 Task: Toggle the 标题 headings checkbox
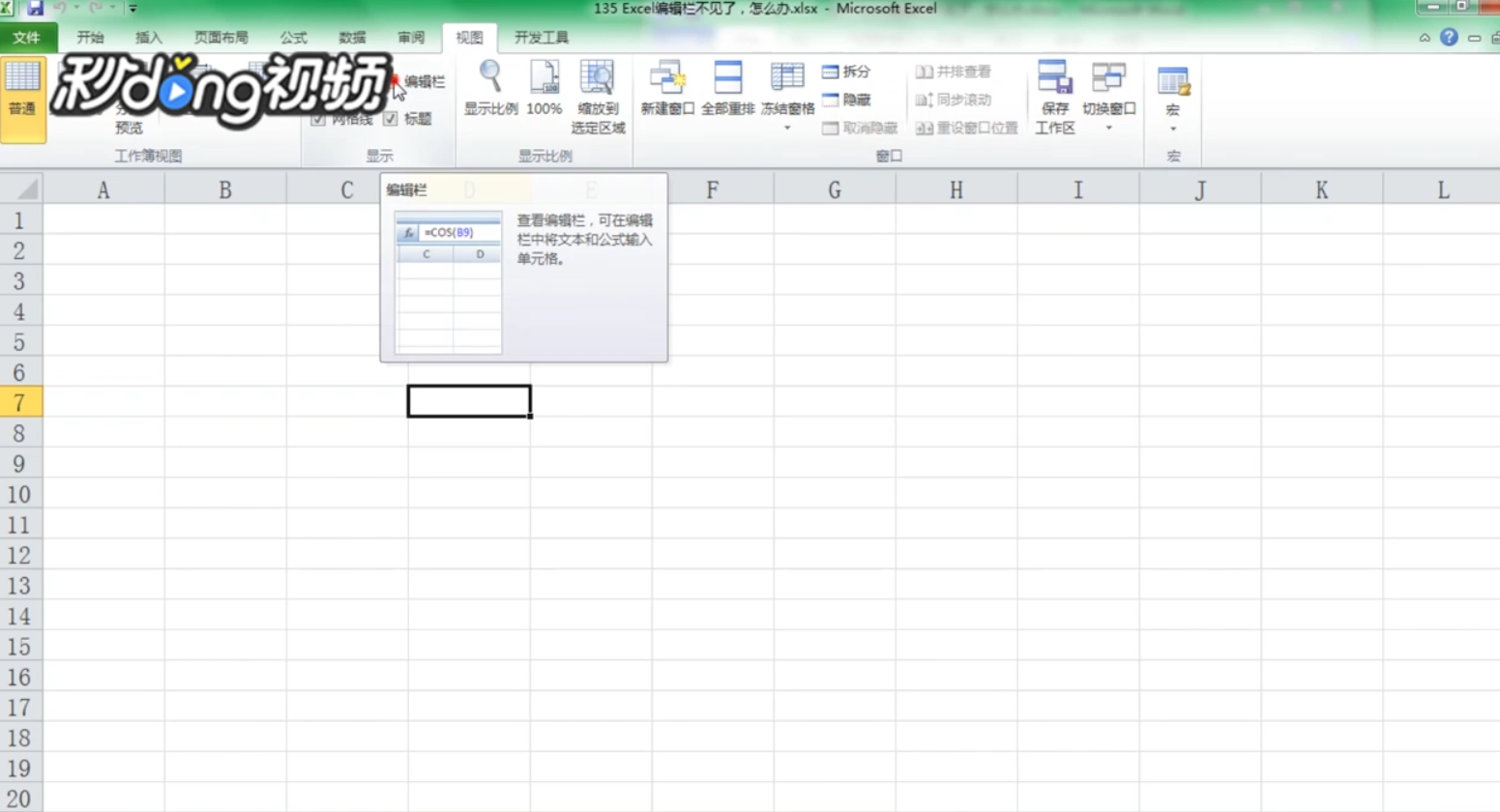point(390,119)
